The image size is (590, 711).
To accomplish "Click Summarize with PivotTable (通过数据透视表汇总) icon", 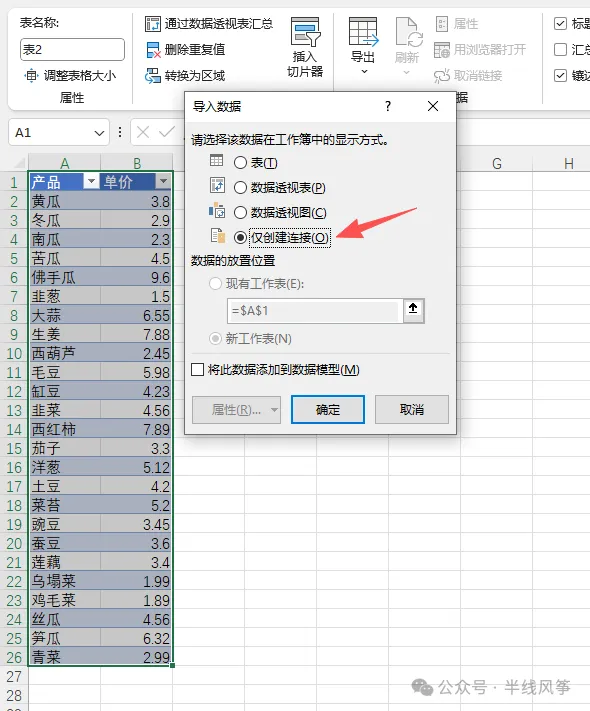I will 152,24.
